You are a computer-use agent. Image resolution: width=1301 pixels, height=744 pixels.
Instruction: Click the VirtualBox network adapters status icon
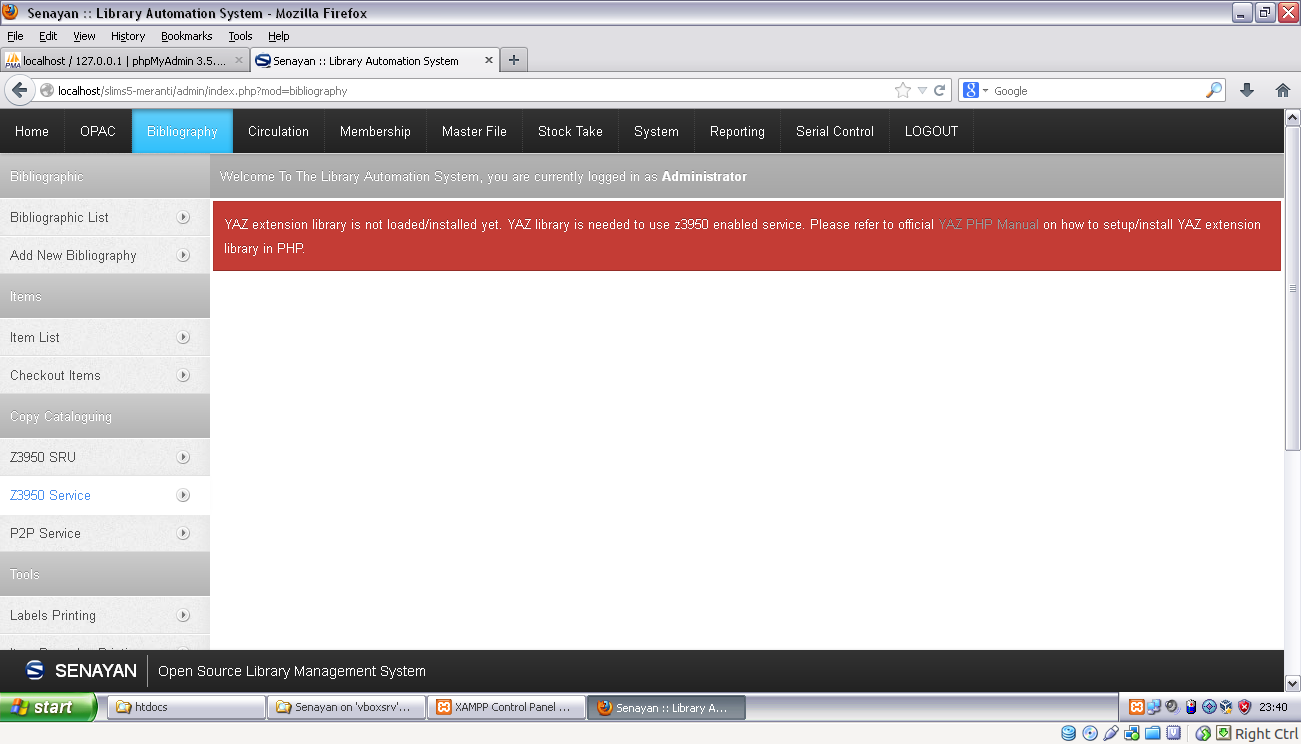pyautogui.click(x=1132, y=733)
